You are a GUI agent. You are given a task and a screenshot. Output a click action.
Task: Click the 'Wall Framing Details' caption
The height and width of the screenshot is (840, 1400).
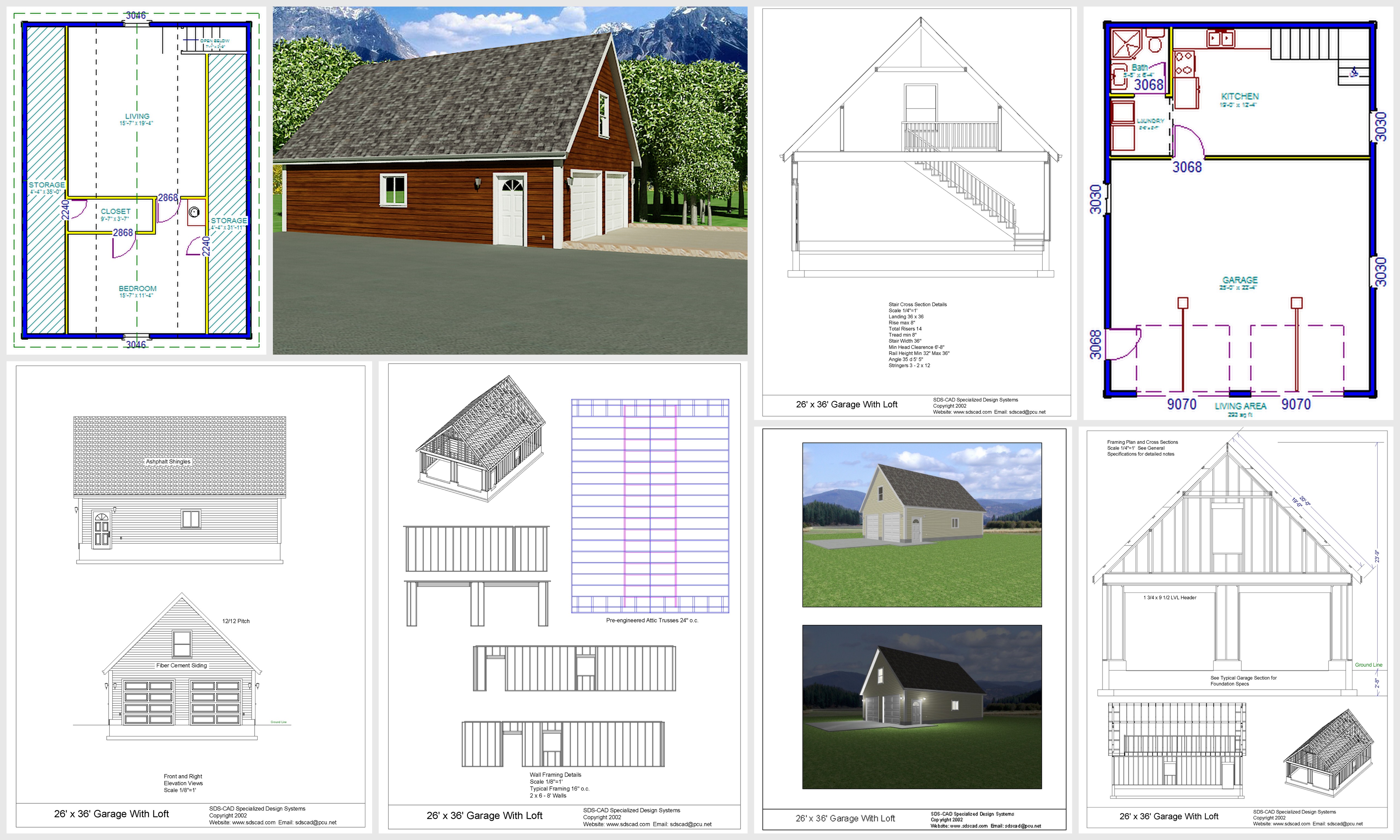pyautogui.click(x=555, y=775)
